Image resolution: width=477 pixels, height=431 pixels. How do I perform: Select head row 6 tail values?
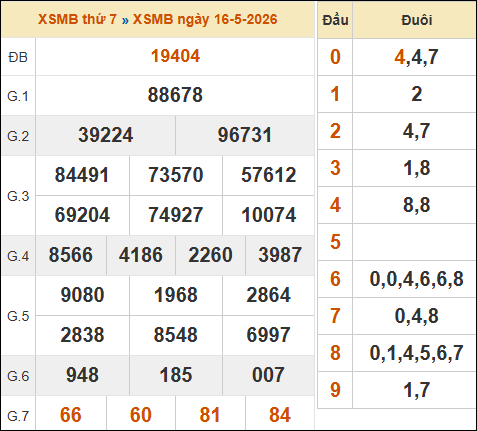click(417, 279)
